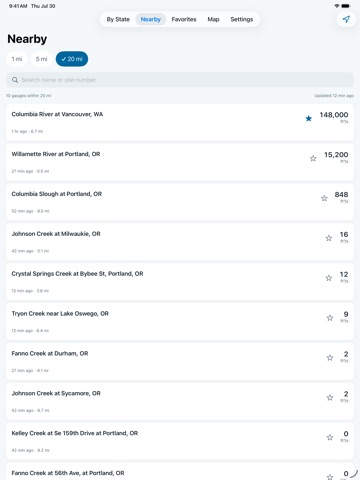Click the Wi-Fi status icon
This screenshot has width=360, height=480.
pyautogui.click(x=337, y=6)
